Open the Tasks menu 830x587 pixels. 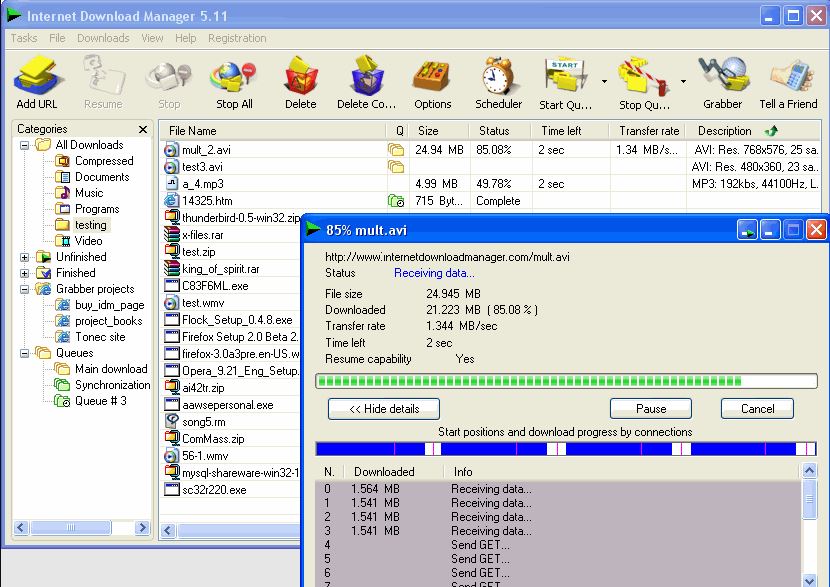tap(24, 38)
